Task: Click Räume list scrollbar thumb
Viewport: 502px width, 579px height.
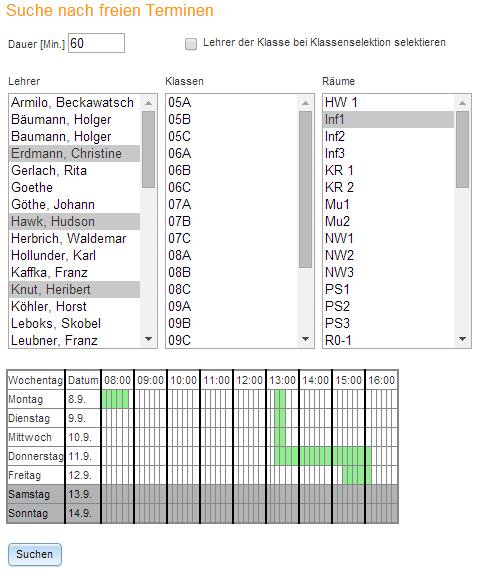Action: pyautogui.click(x=462, y=150)
